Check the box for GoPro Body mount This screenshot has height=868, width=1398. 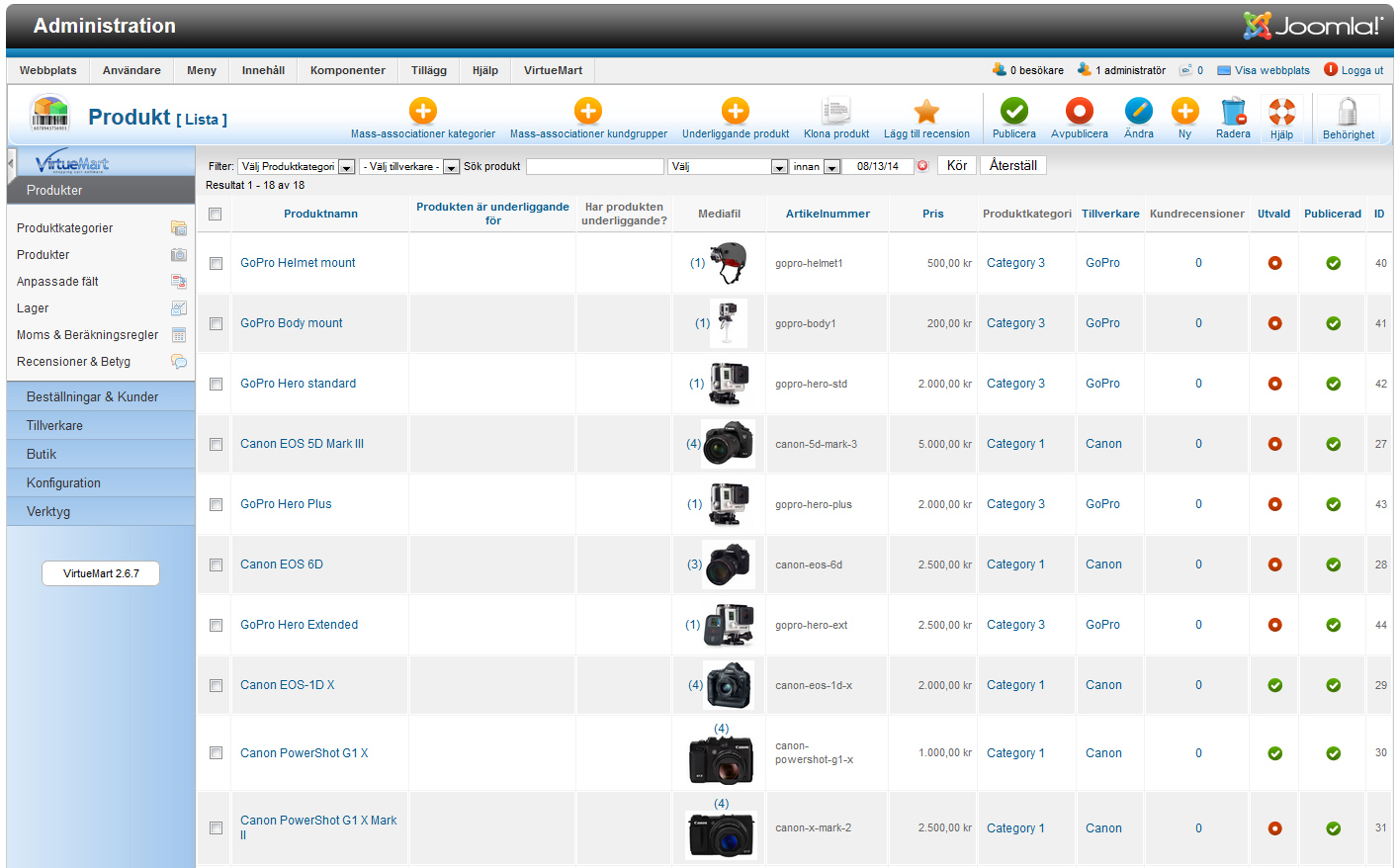click(216, 323)
